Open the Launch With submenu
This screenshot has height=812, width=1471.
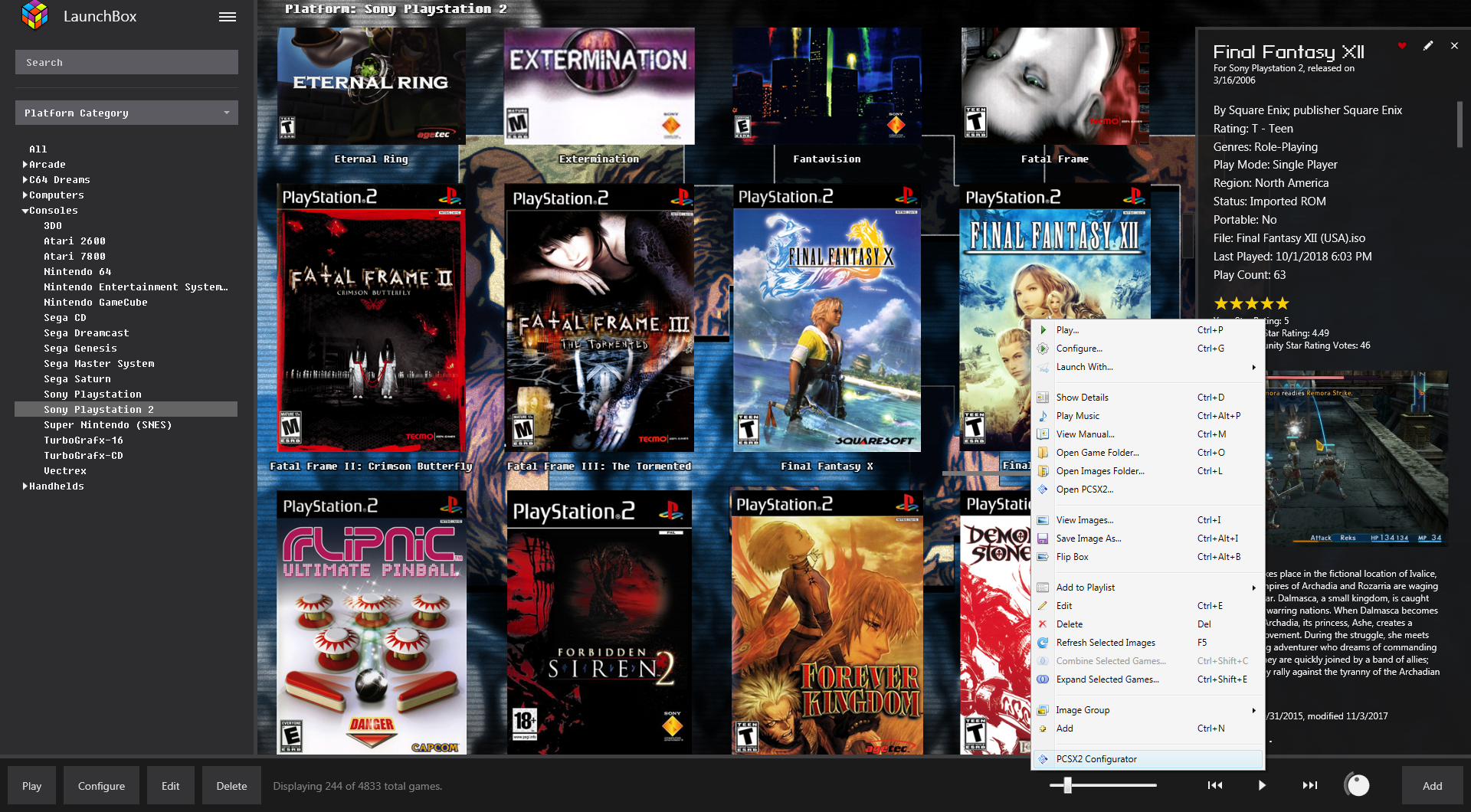1148,367
